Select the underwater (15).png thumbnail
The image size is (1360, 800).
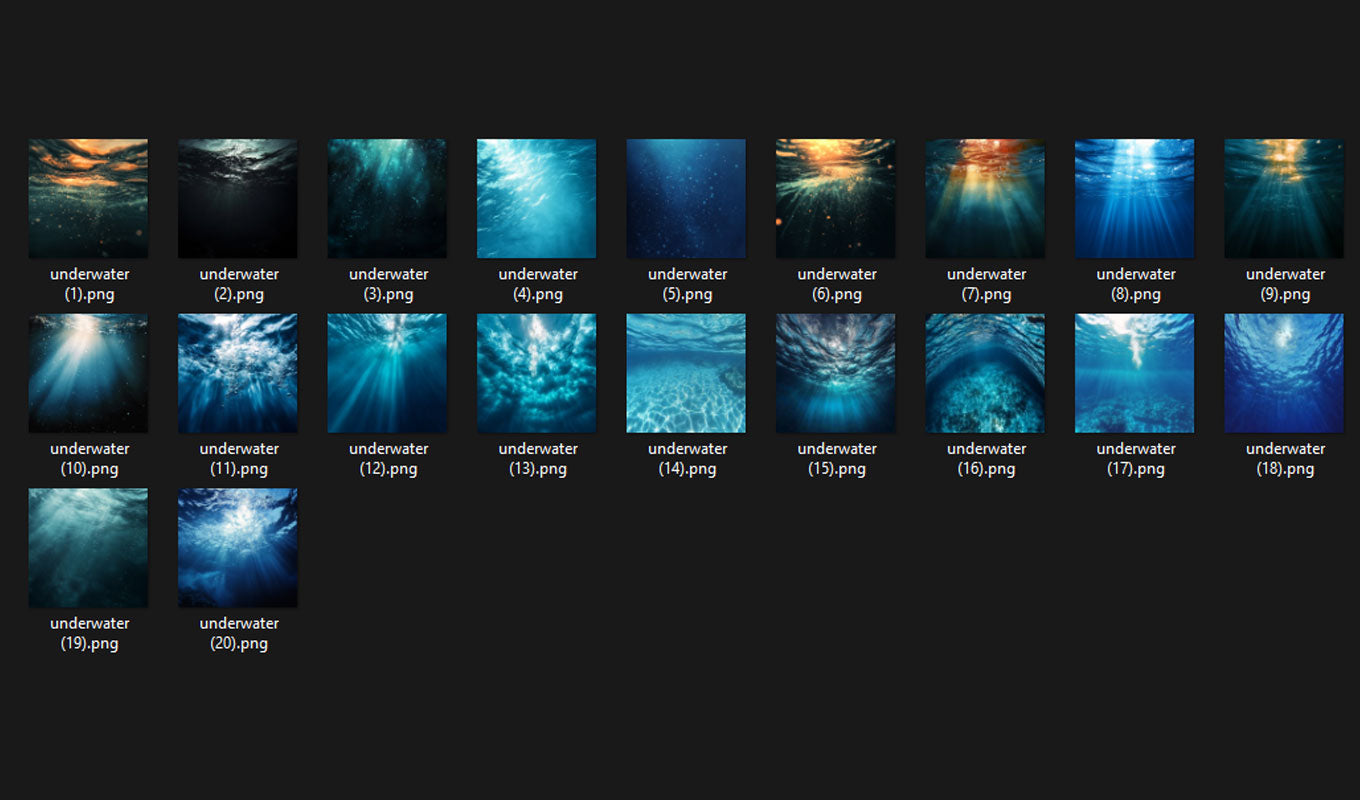[x=836, y=373]
